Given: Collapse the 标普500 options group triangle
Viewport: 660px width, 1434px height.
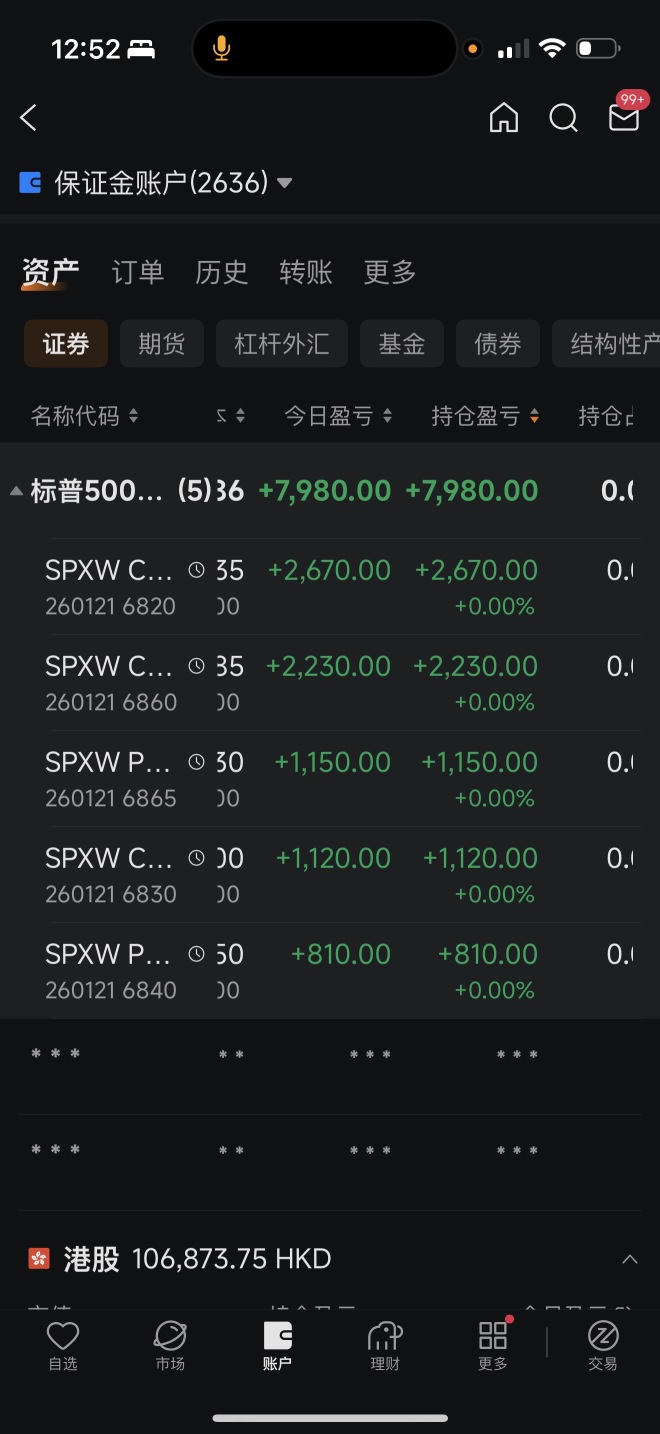Looking at the screenshot, I should coord(16,491).
